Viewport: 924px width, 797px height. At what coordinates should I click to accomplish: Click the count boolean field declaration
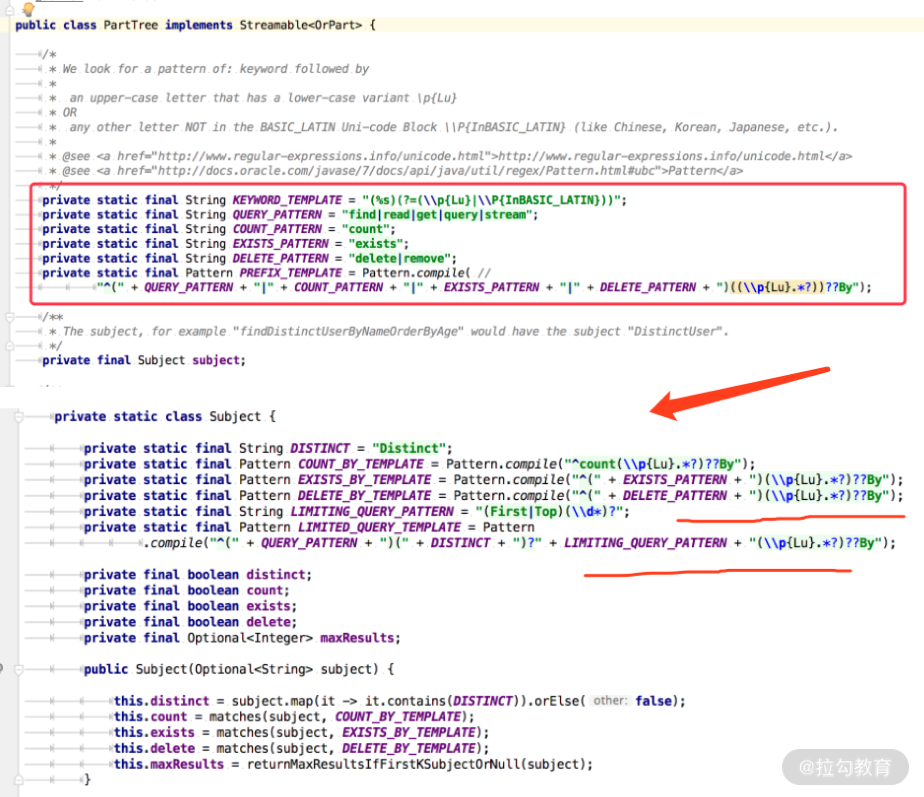point(265,591)
